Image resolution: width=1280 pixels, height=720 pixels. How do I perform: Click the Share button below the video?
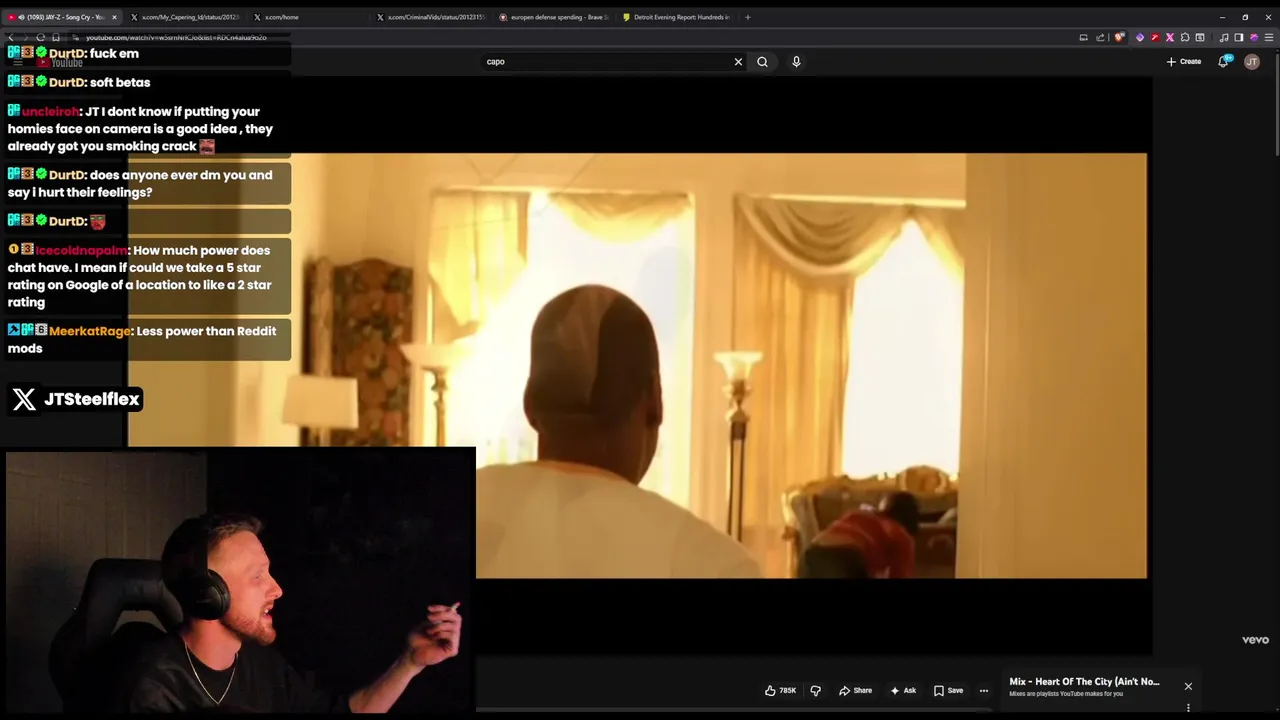tap(856, 690)
